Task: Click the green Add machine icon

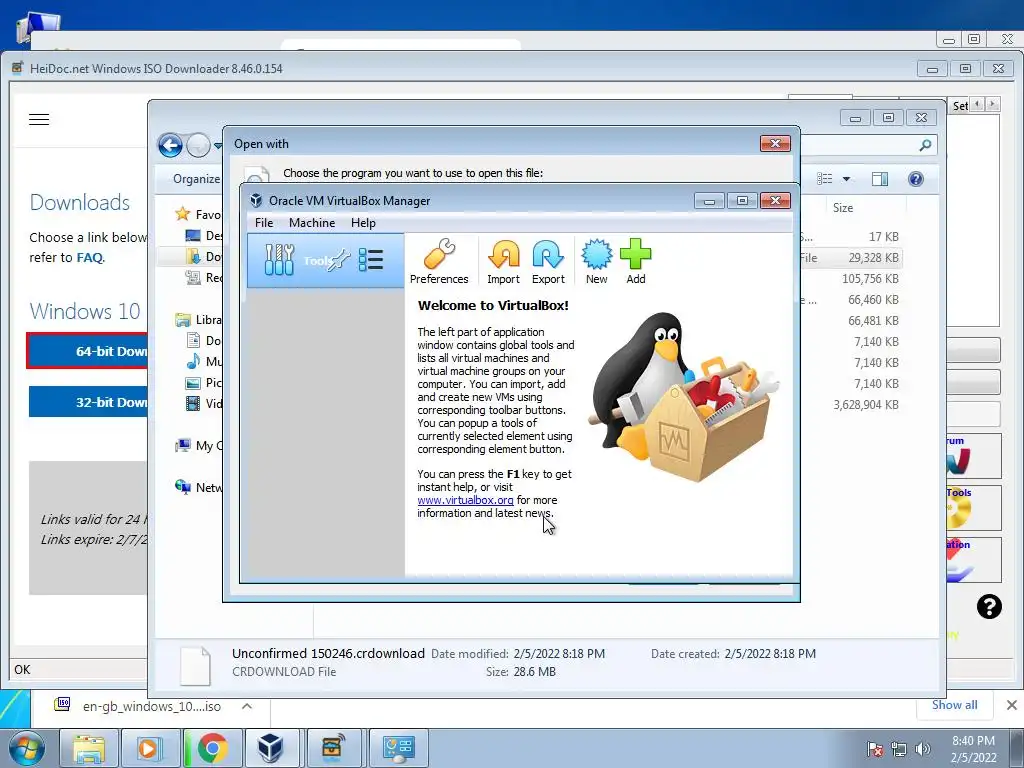Action: click(635, 261)
